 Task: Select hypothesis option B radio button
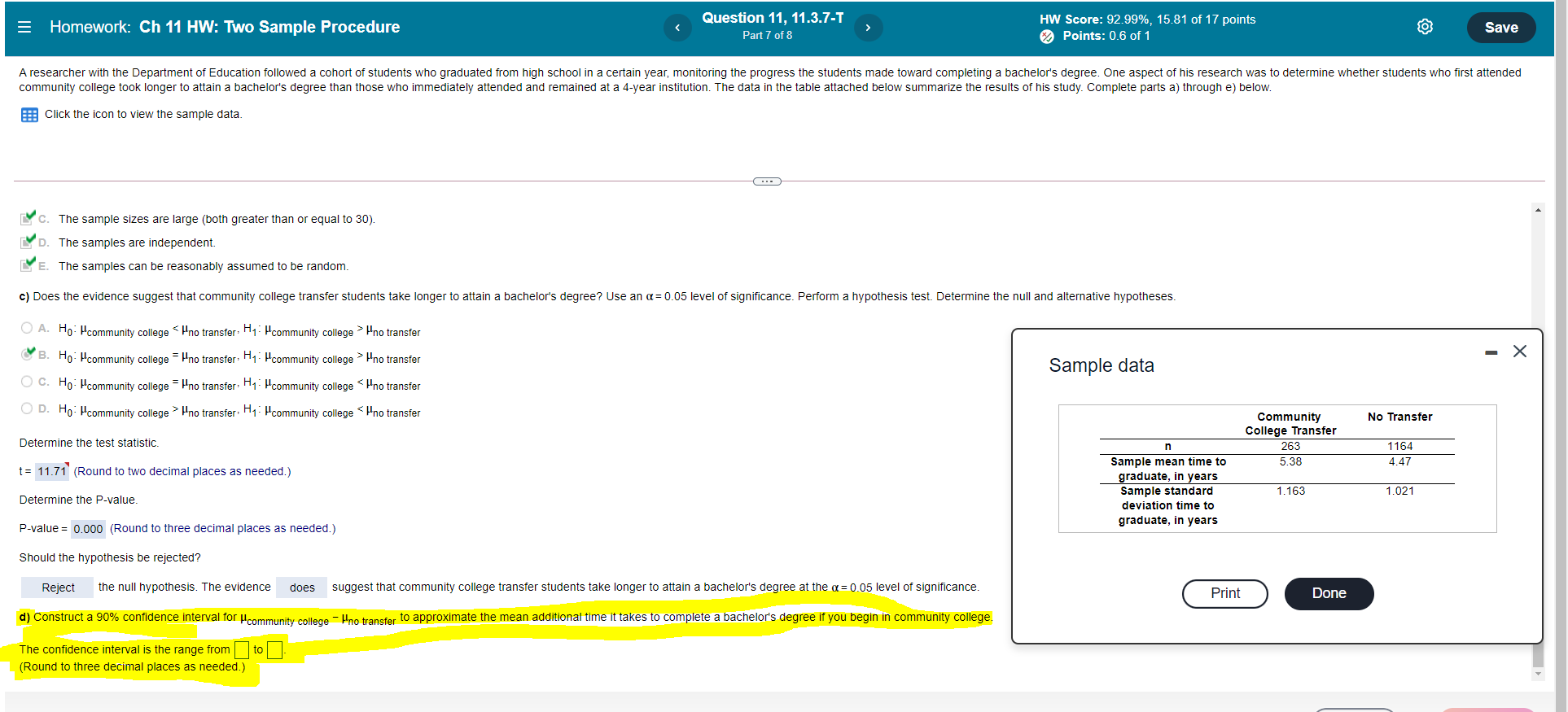[27, 355]
